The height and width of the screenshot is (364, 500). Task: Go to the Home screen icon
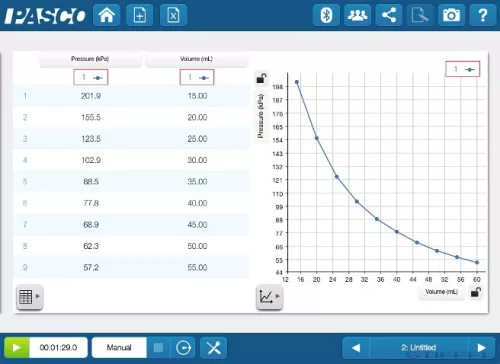tap(107, 15)
